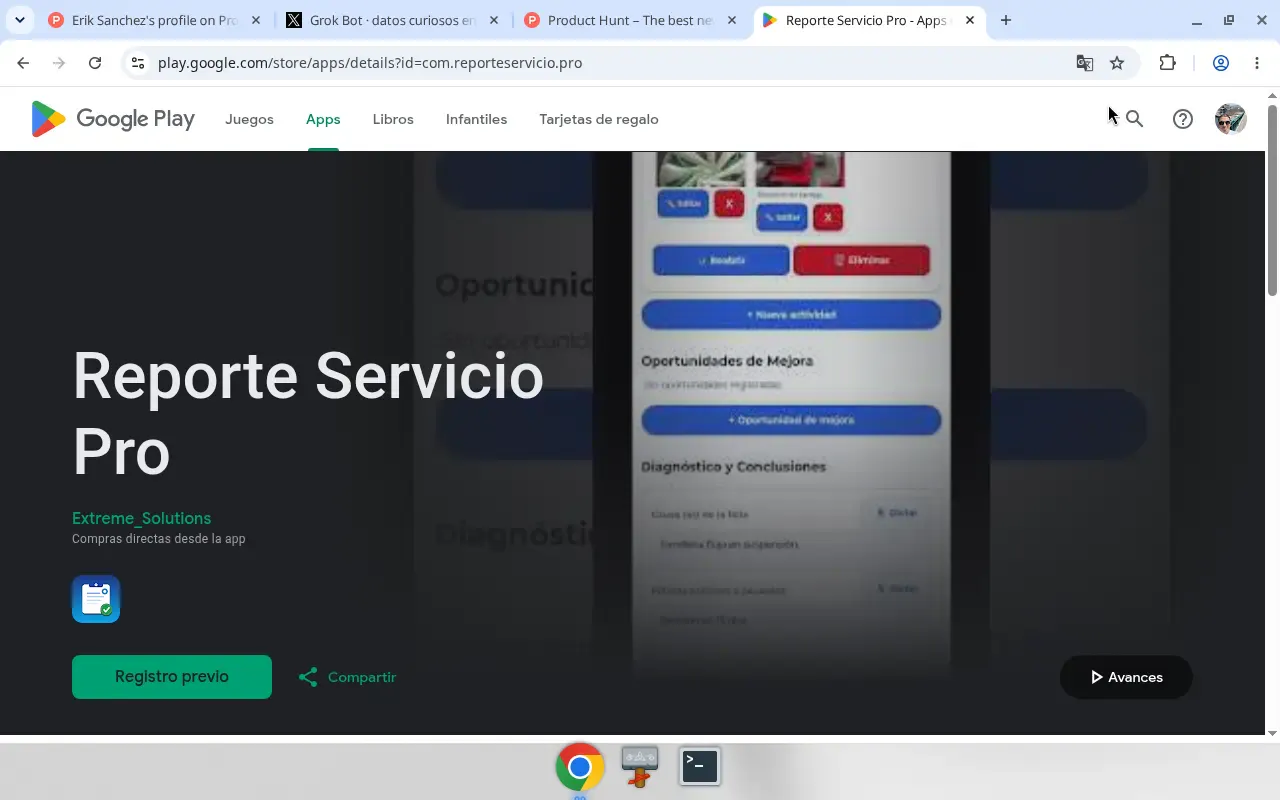
Task: Launch Google Chrome from the dock
Action: point(580,767)
